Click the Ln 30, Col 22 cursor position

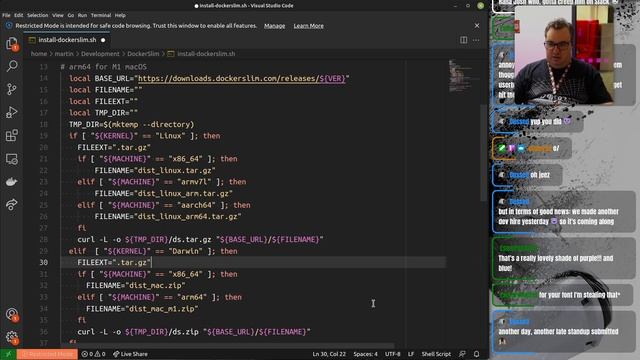coord(329,354)
